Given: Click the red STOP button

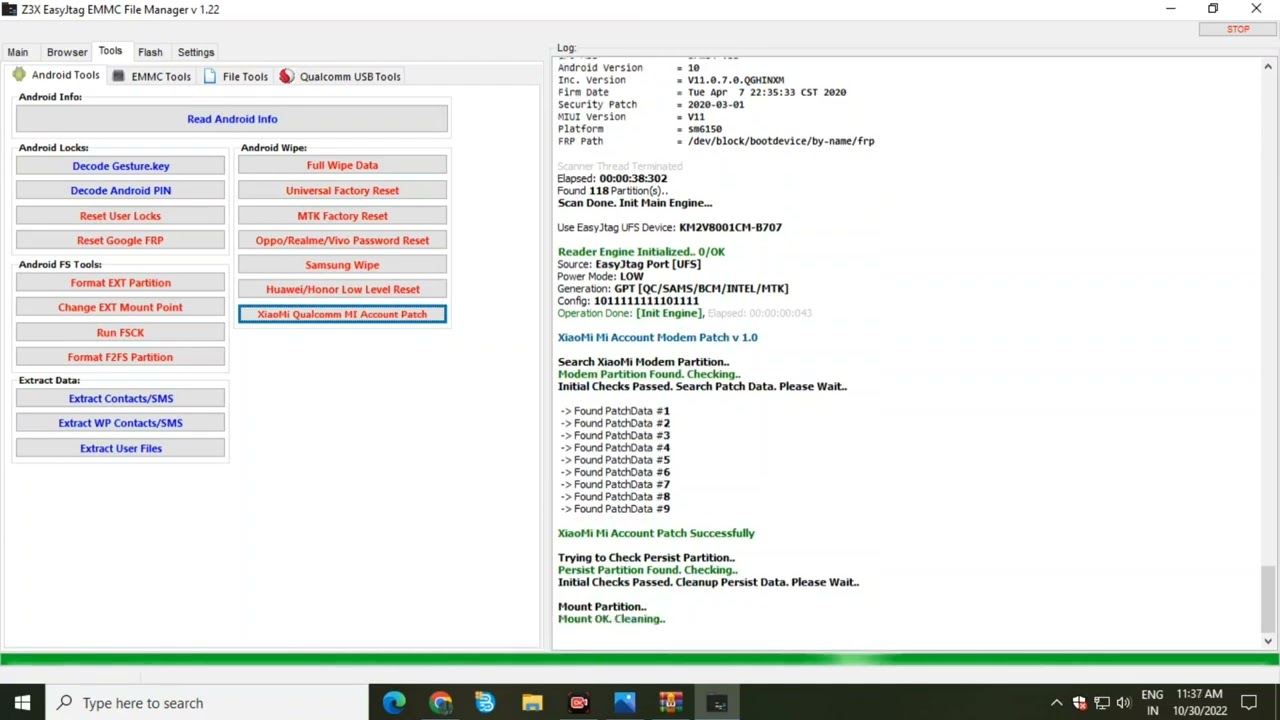Looking at the screenshot, I should [x=1238, y=29].
